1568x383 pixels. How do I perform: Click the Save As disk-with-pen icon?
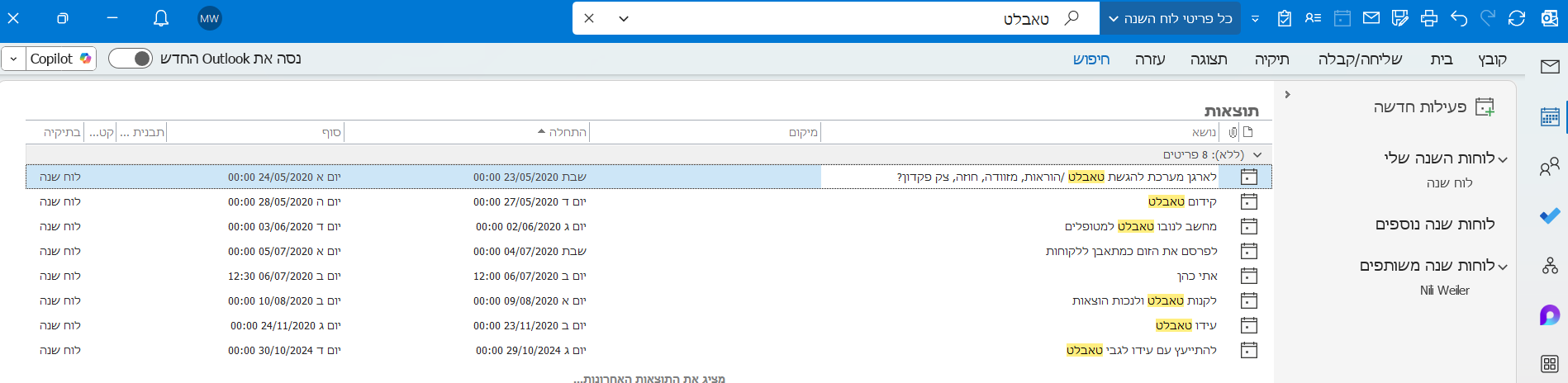[x=1399, y=18]
